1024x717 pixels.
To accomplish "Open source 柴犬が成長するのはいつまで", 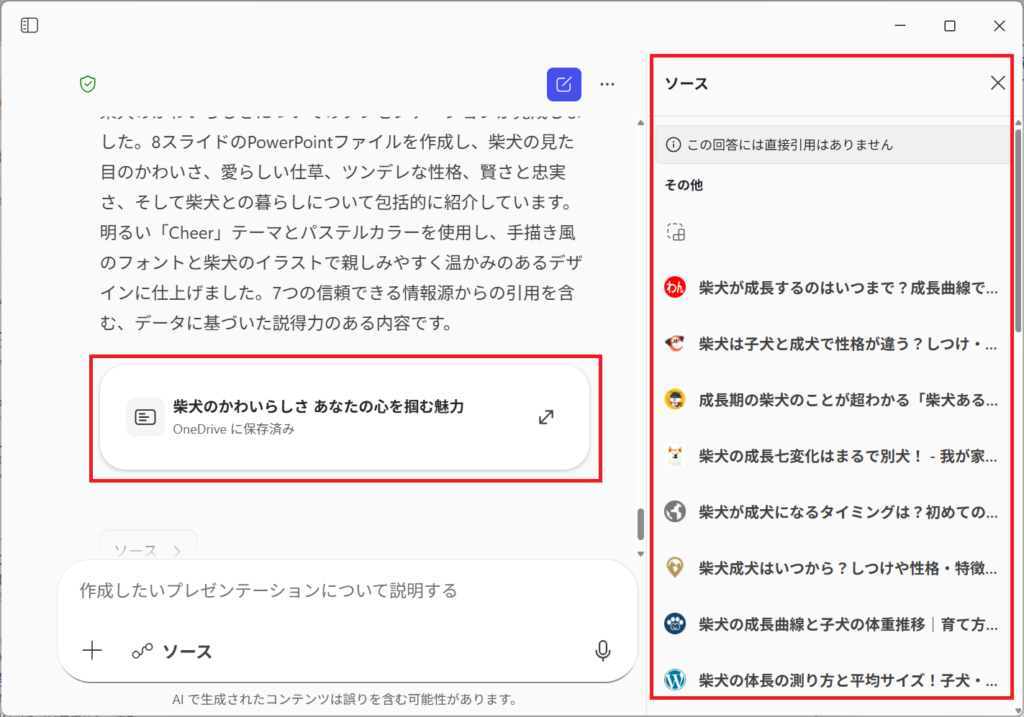I will click(848, 288).
